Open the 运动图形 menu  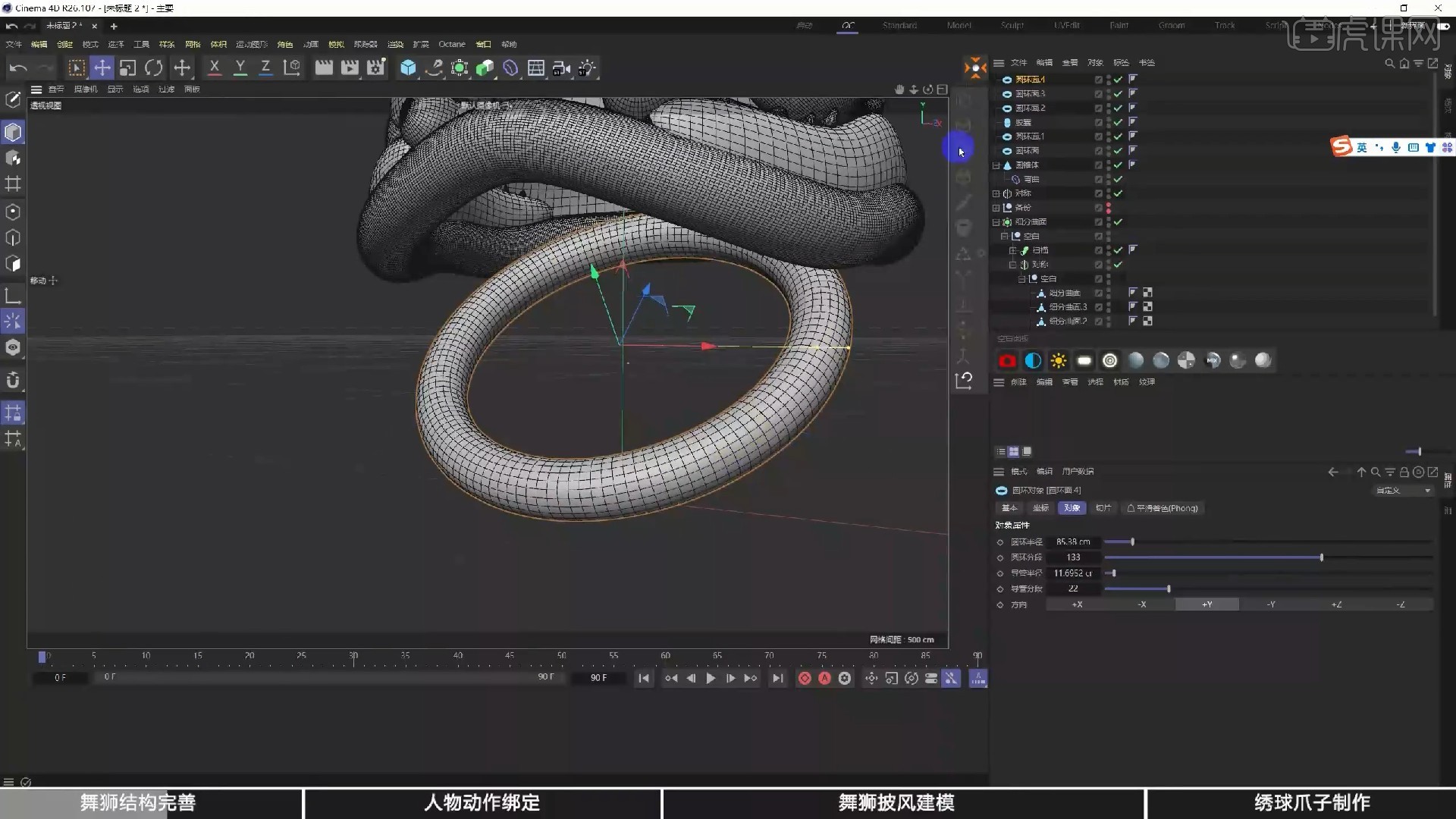(x=251, y=45)
